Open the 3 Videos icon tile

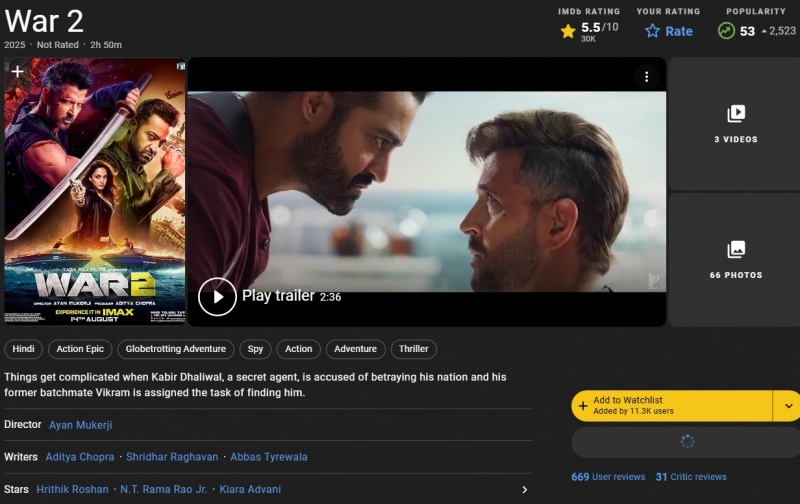(x=736, y=114)
